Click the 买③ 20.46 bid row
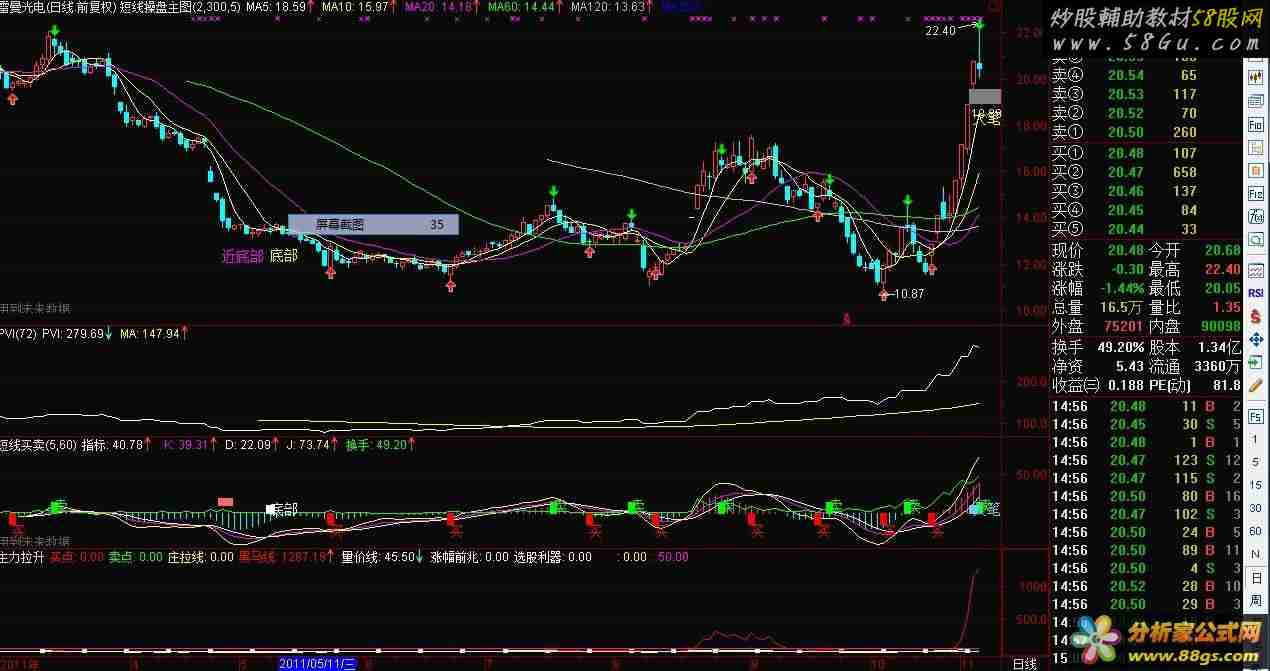The height and width of the screenshot is (671, 1270). click(1143, 191)
